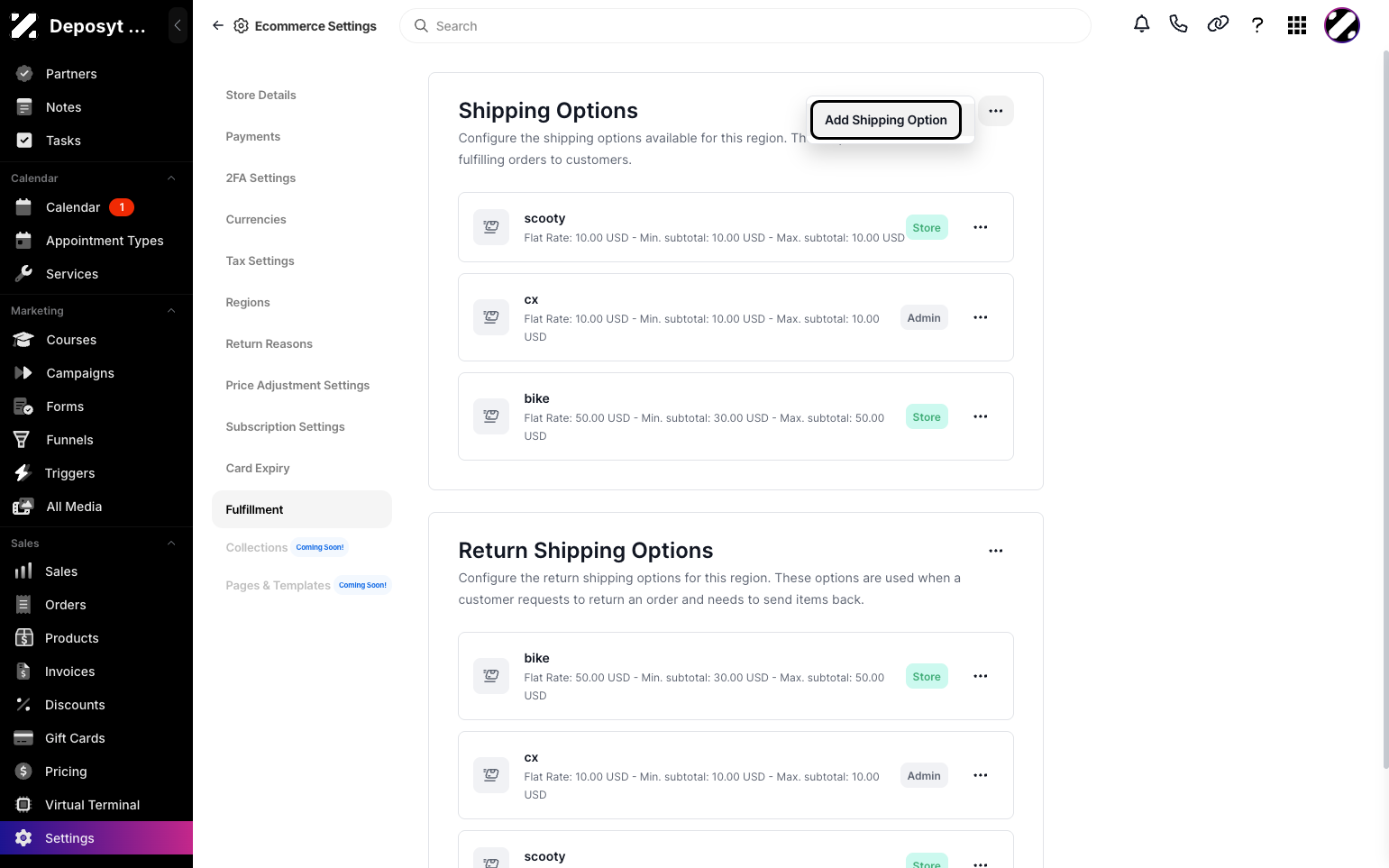Click Add Shipping Option button

pyautogui.click(x=886, y=120)
